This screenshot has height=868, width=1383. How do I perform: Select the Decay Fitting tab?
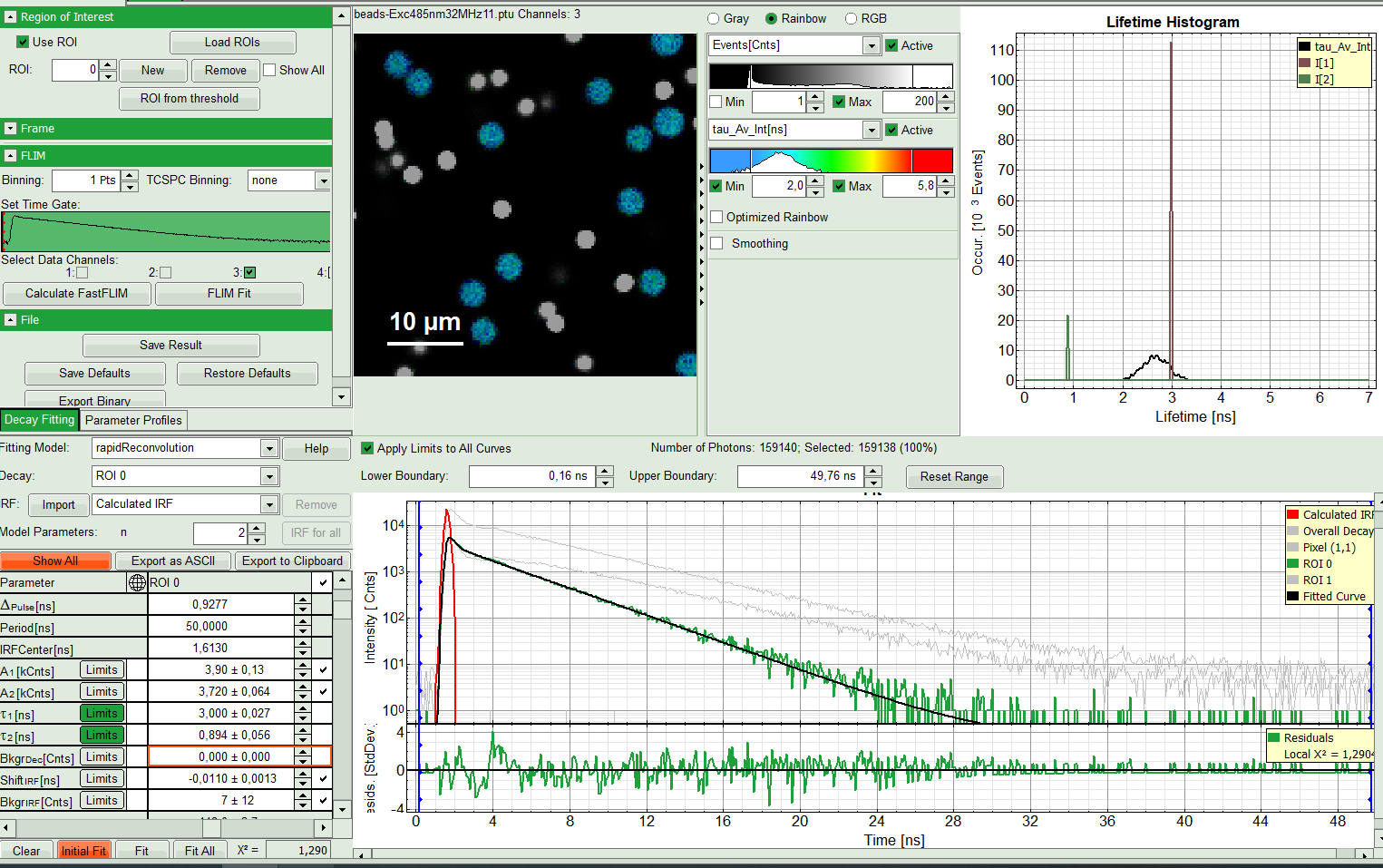click(39, 420)
